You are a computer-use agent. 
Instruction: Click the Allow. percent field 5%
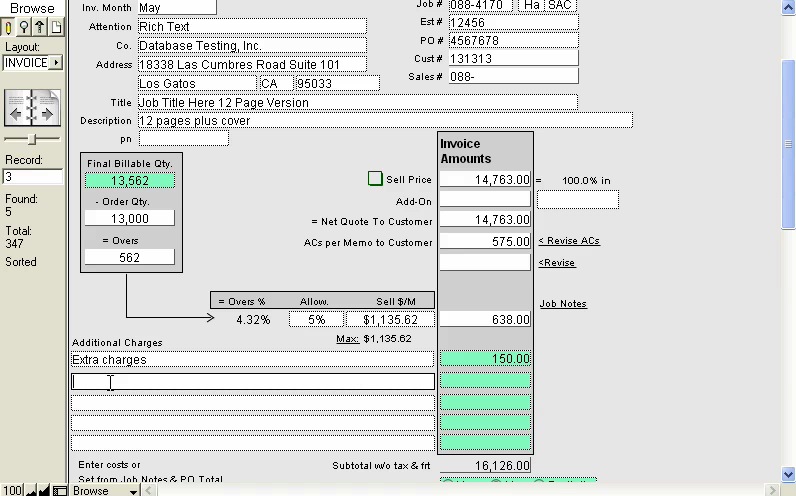[316, 319]
